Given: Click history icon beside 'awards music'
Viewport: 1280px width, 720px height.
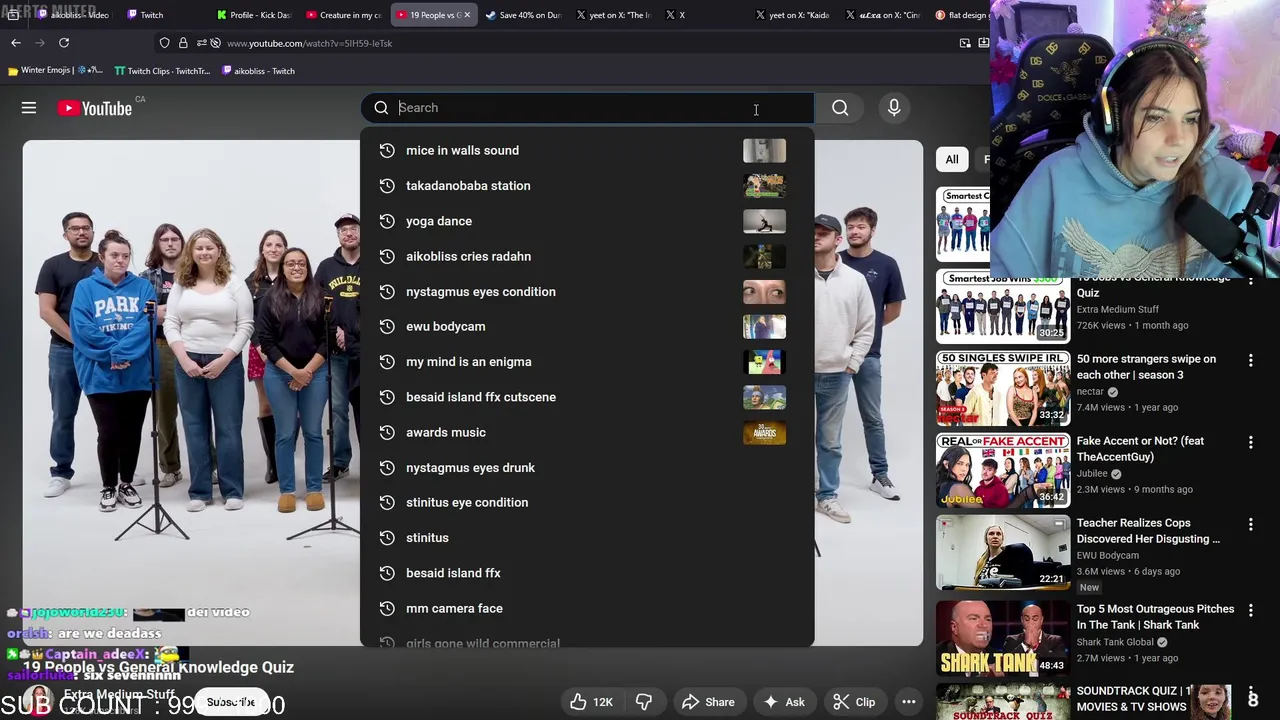Looking at the screenshot, I should pos(387,432).
